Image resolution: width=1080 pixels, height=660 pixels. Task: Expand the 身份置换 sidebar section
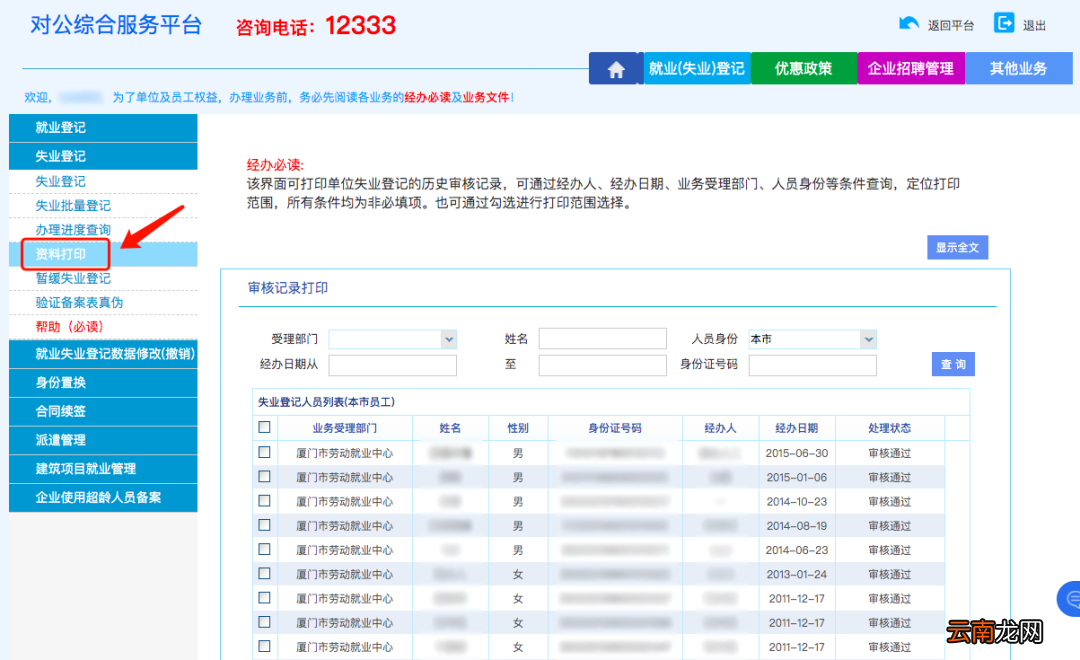coord(103,382)
